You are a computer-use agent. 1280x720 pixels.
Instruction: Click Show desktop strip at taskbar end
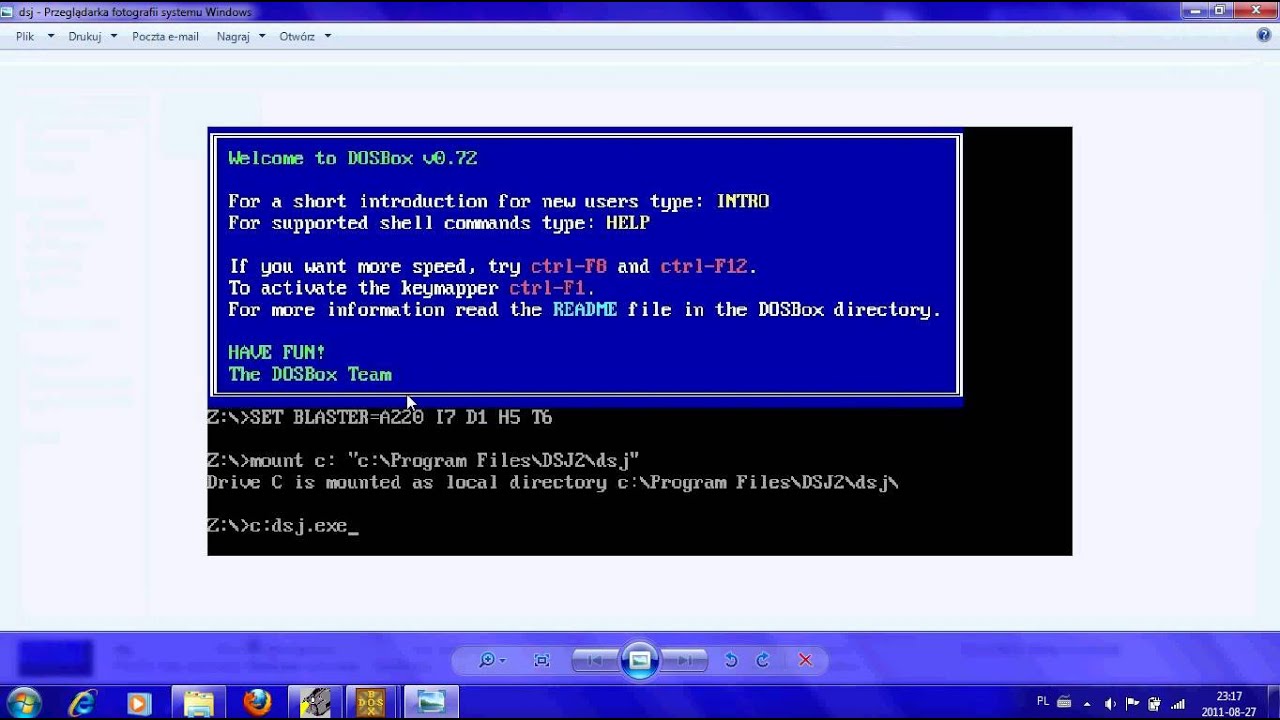[x=1273, y=703]
